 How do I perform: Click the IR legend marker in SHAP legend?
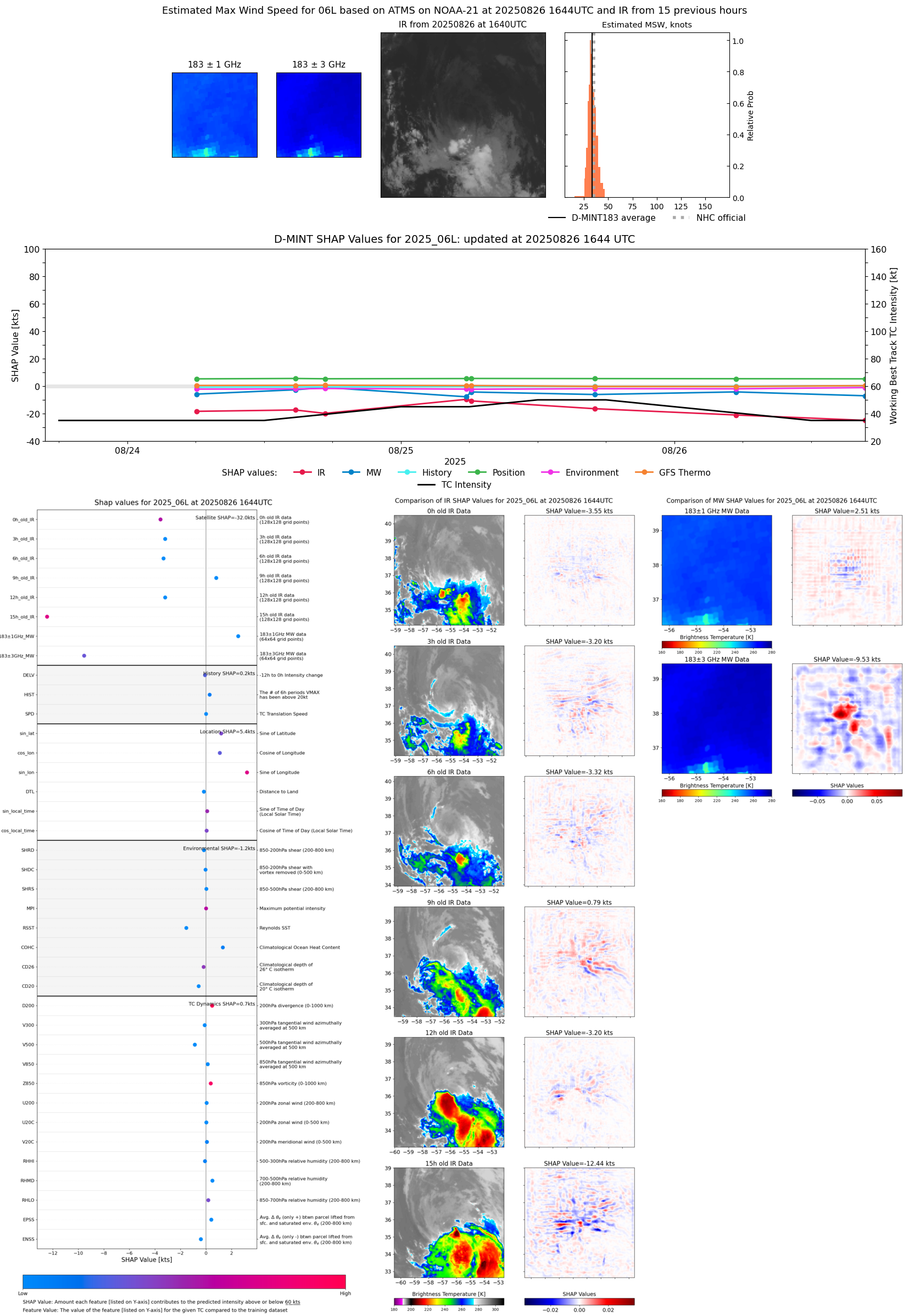pyautogui.click(x=303, y=472)
